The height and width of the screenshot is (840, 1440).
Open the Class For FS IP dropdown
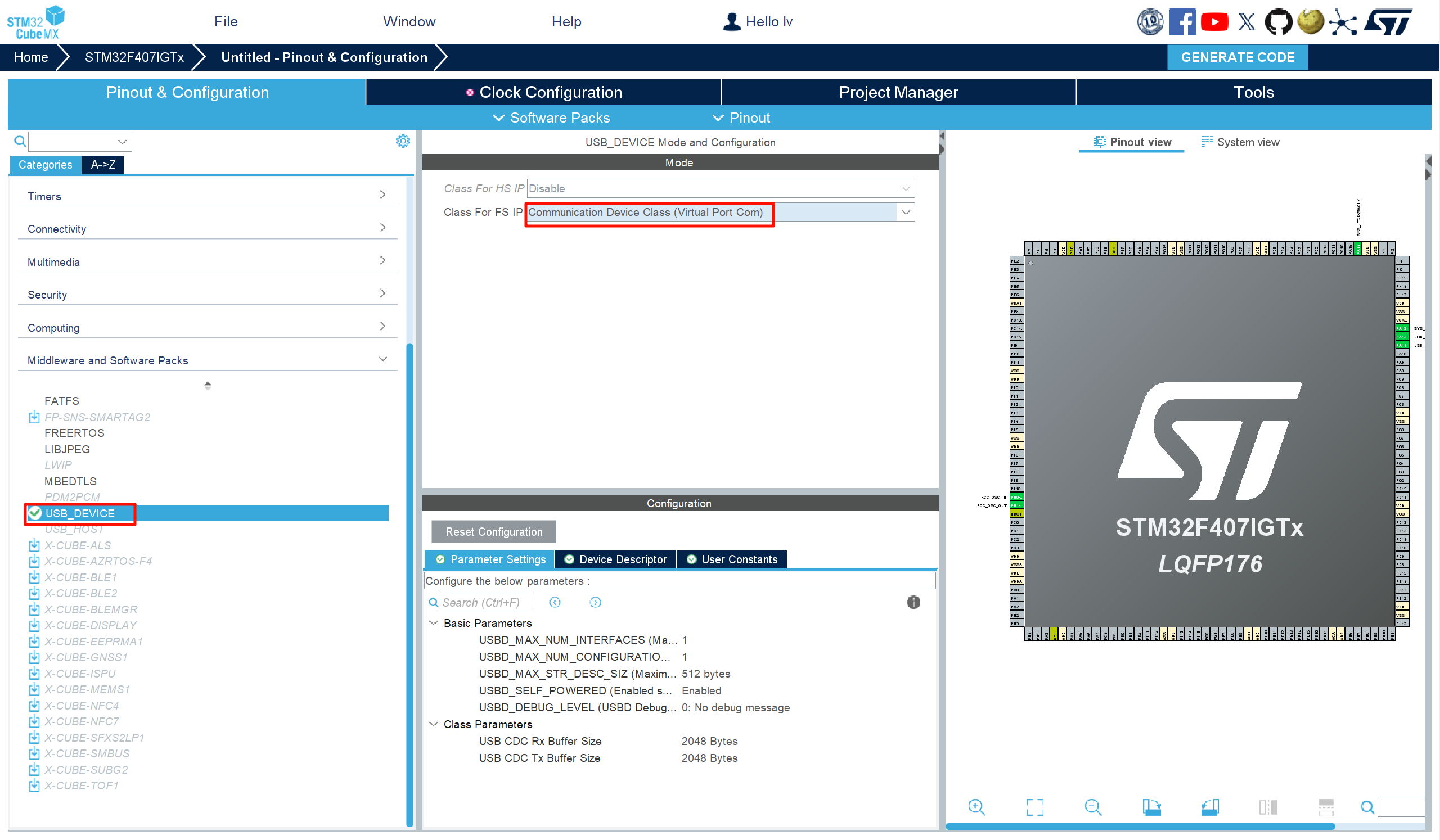906,213
